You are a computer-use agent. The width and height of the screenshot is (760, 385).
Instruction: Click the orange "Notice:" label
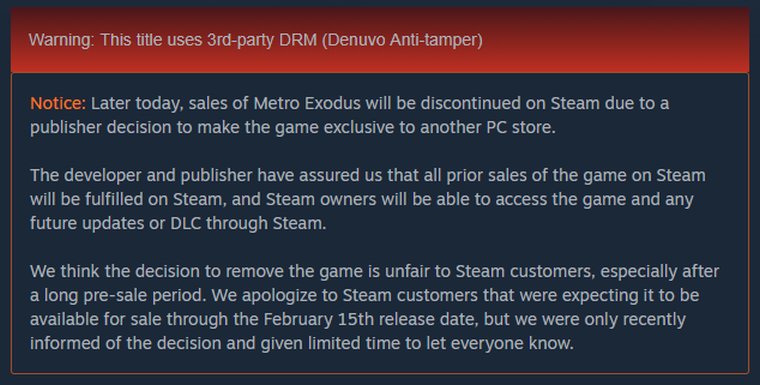pyautogui.click(x=58, y=103)
